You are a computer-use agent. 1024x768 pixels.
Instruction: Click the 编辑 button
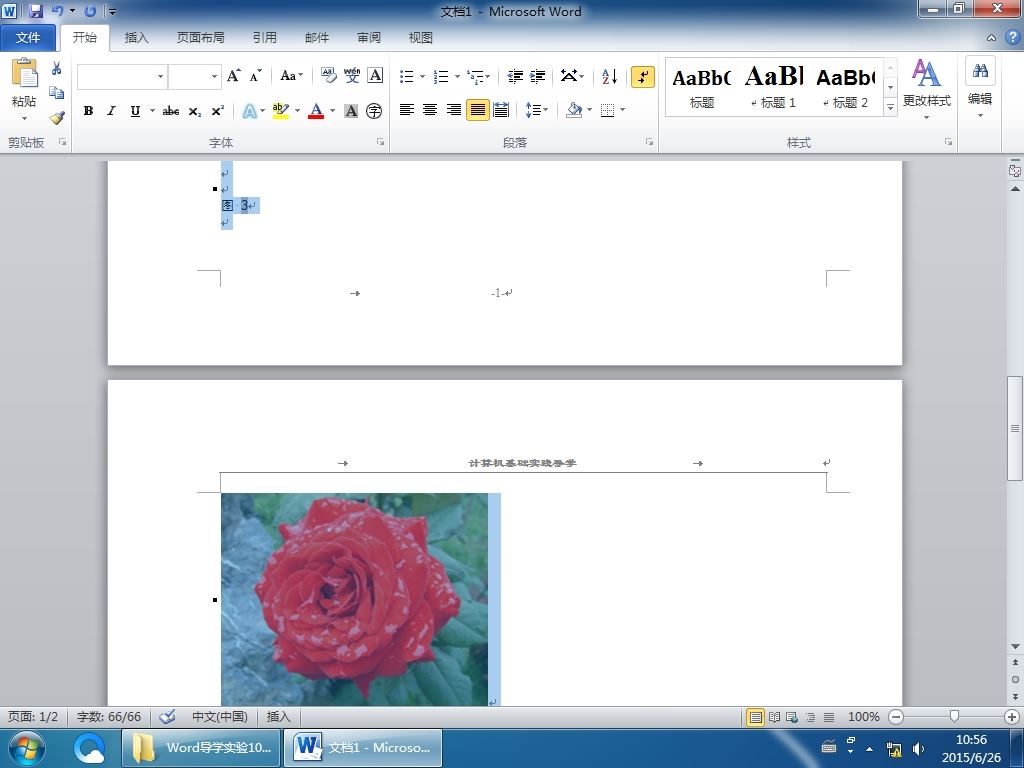click(980, 89)
